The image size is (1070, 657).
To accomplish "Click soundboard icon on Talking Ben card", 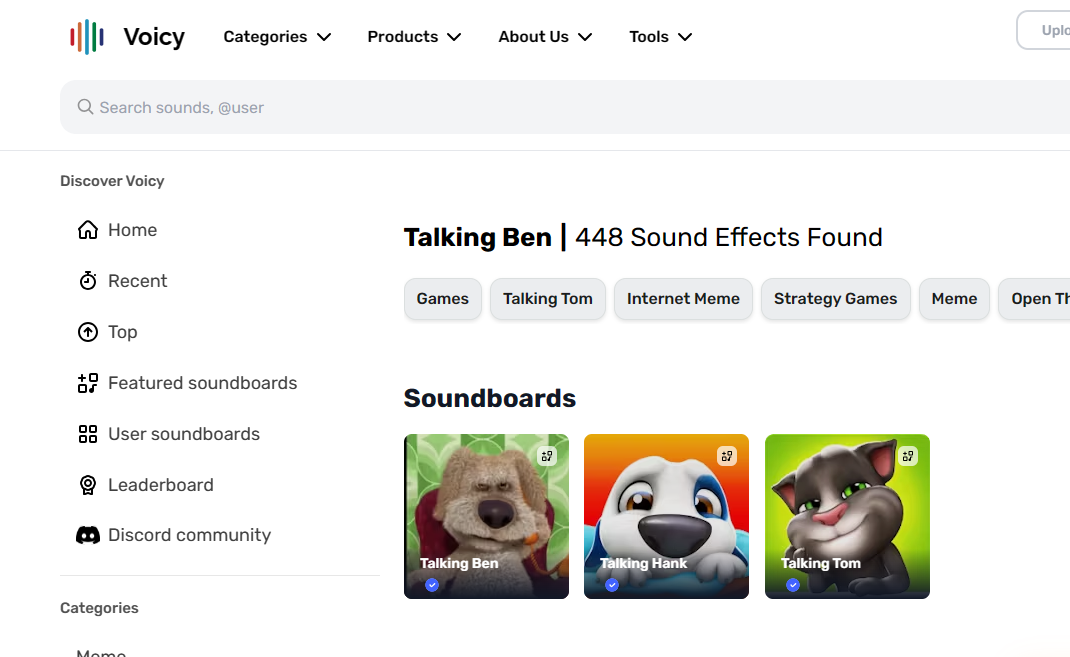I will point(547,456).
